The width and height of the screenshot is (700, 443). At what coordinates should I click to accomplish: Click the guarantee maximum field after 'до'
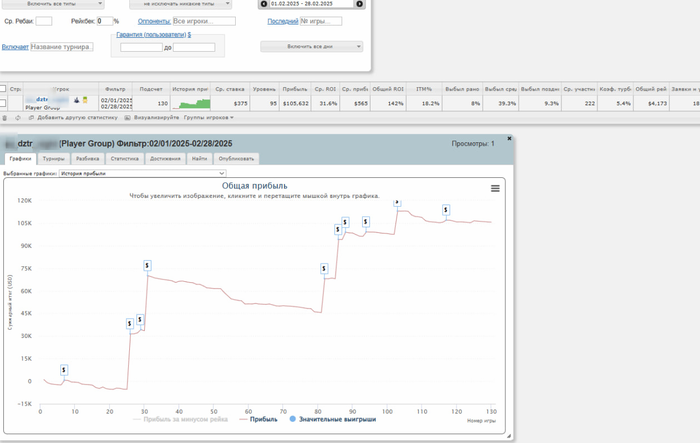point(194,47)
